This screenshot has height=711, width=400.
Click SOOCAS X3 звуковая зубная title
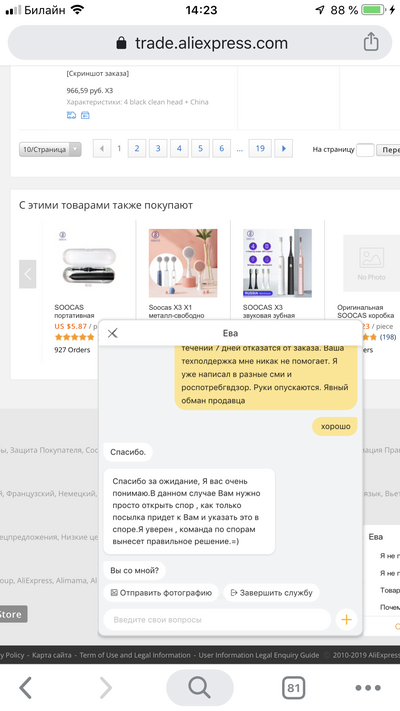coord(269,311)
